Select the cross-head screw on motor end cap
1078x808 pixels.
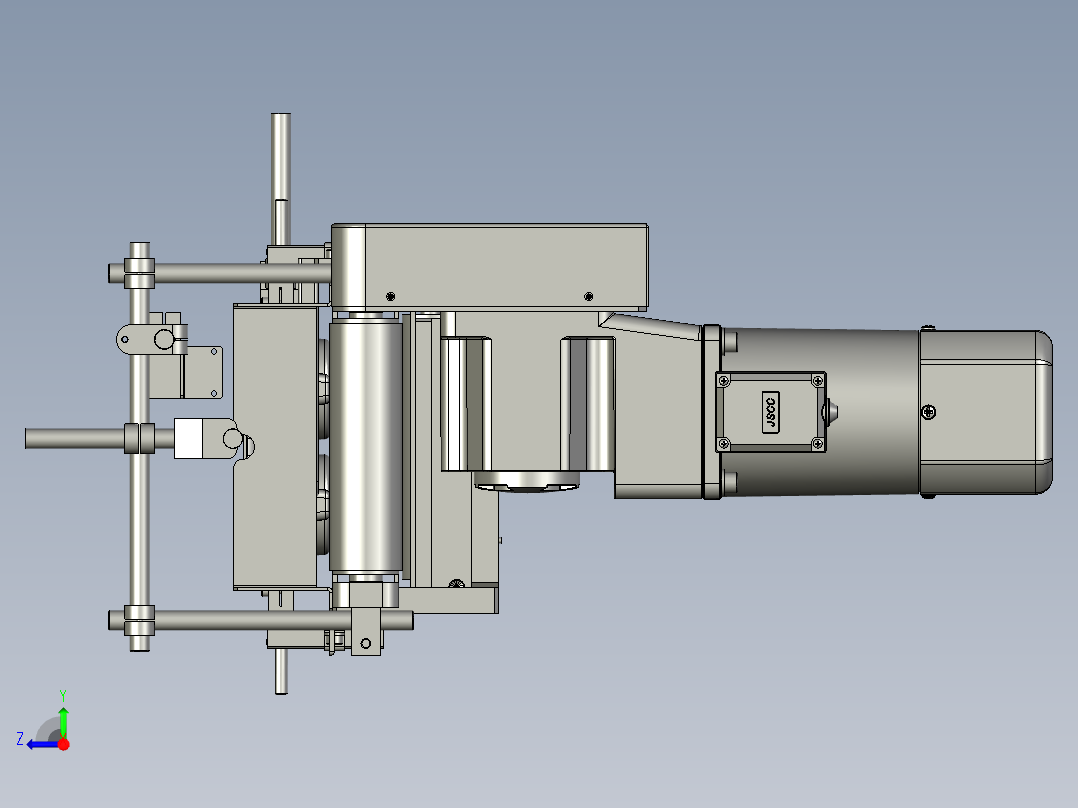928,412
